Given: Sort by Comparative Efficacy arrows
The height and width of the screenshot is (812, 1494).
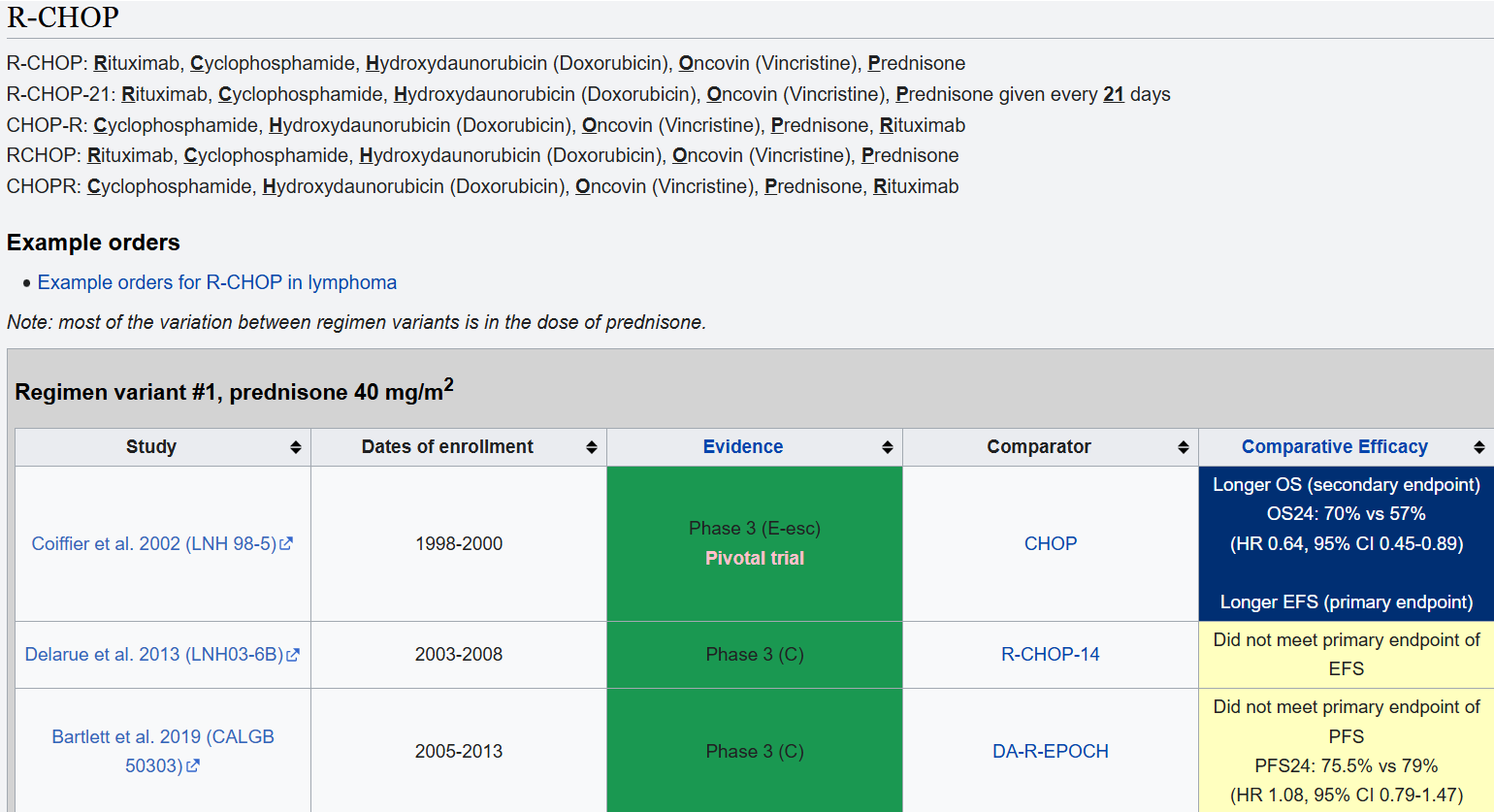Looking at the screenshot, I should tap(1478, 447).
